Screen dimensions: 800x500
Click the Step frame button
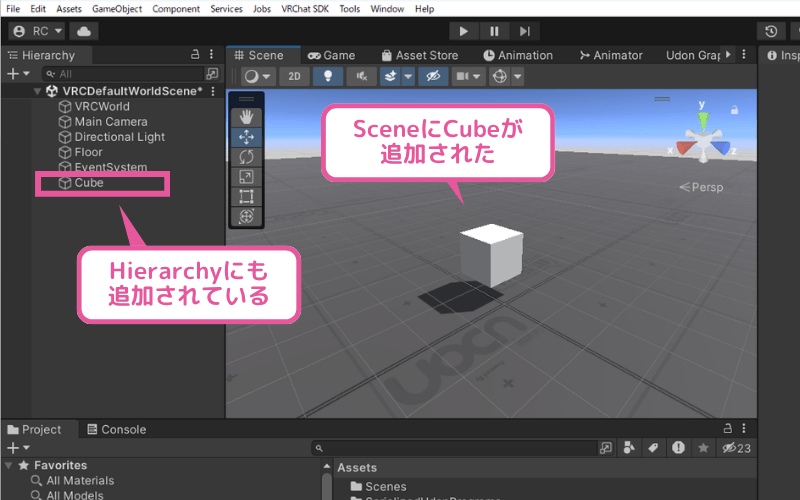[x=524, y=31]
